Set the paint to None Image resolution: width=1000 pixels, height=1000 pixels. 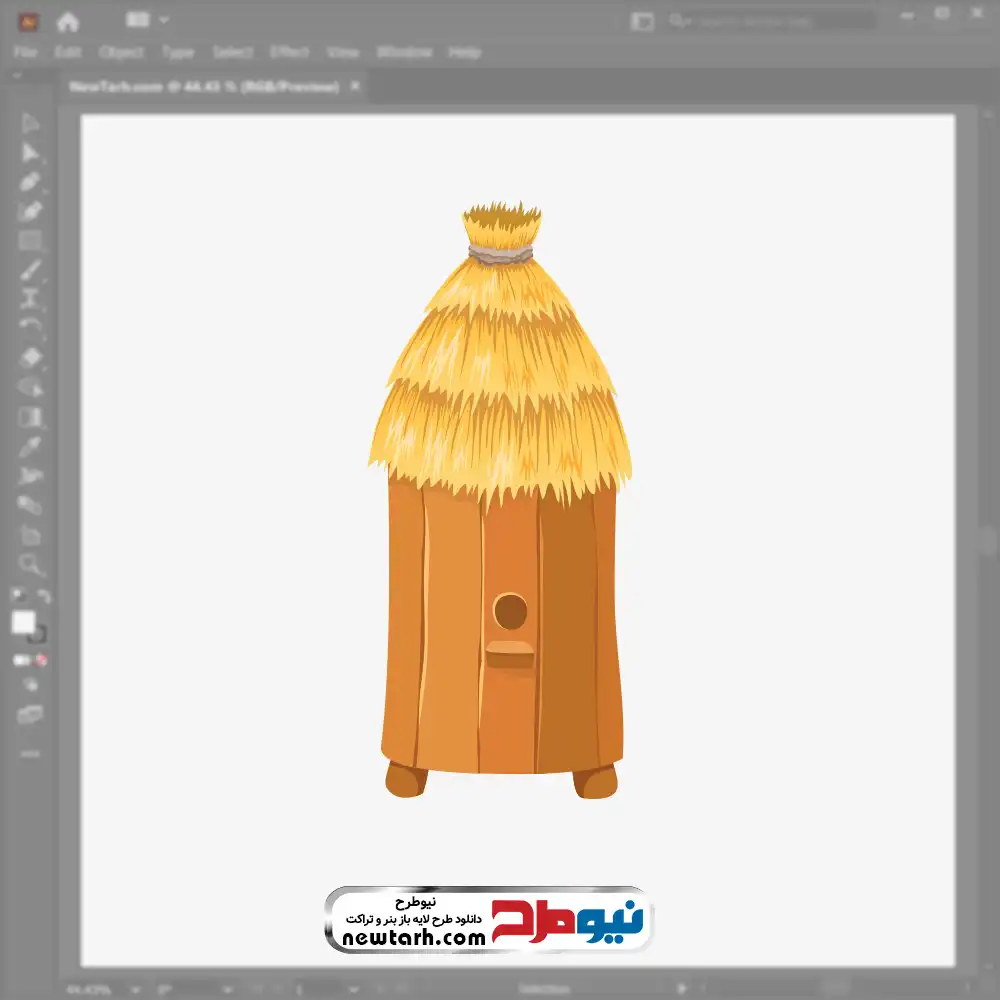point(42,660)
